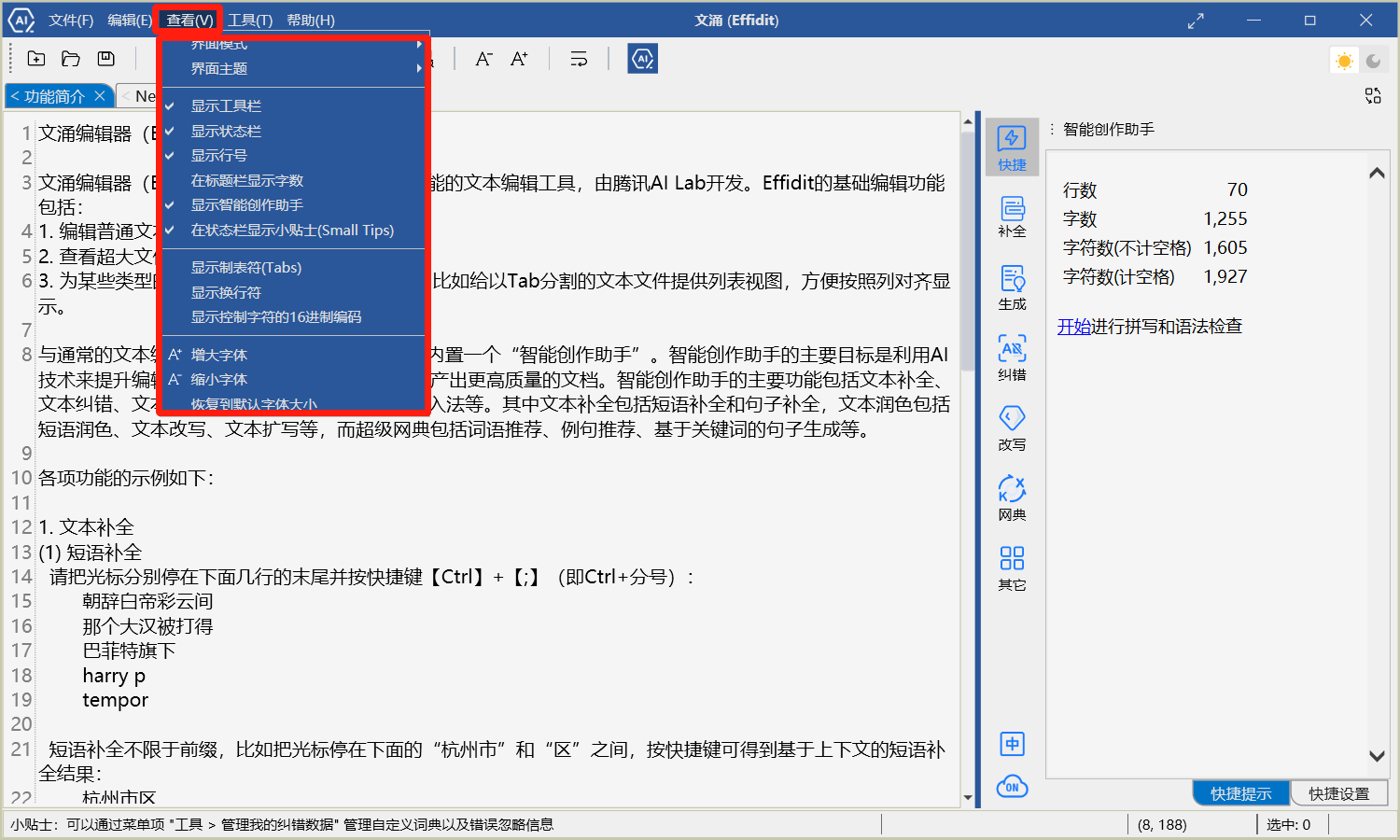This screenshot has width=1400, height=840.
Task: Click the drag handle beside 智能创作助手
Action: 1052,130
